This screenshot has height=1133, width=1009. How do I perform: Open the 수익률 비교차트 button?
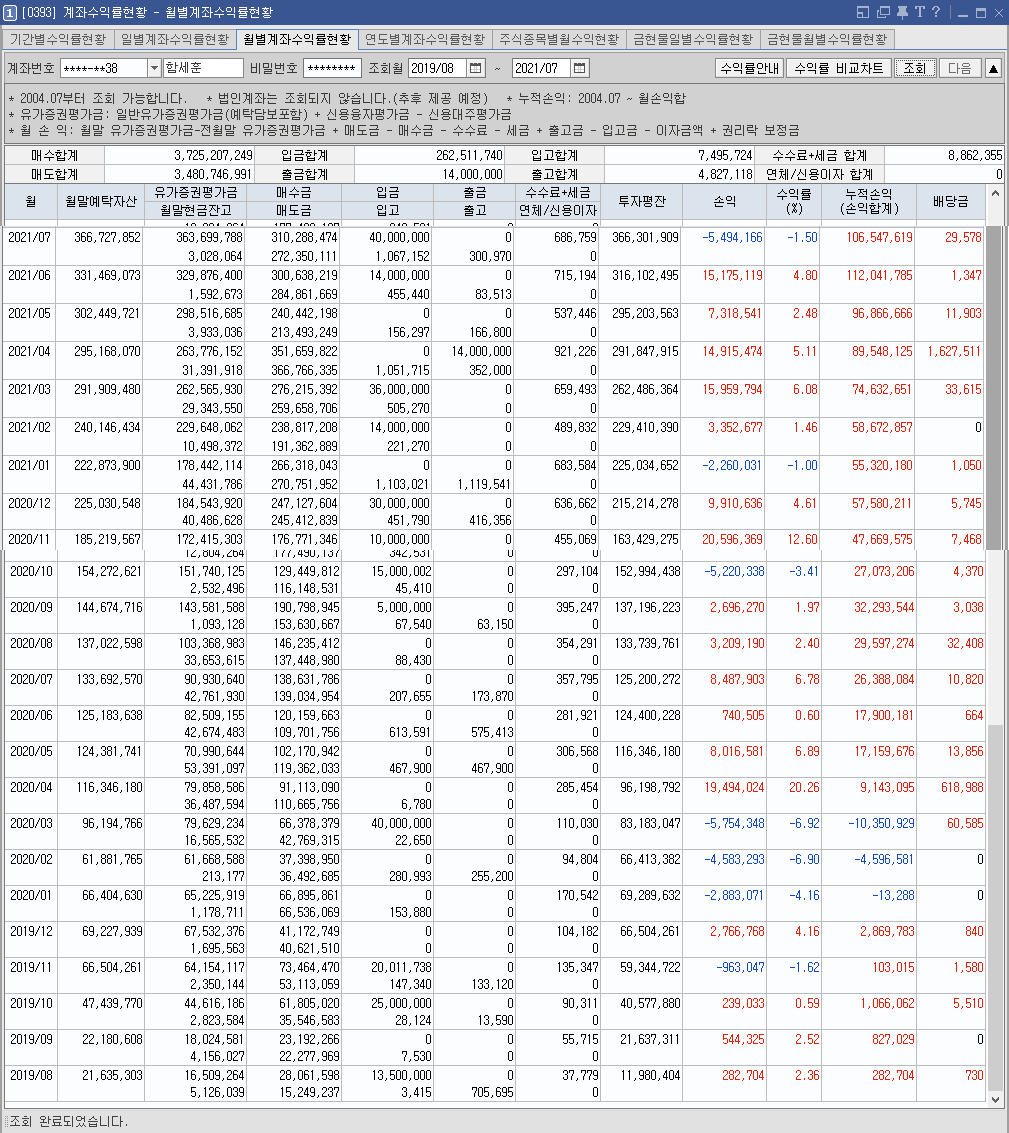coord(838,69)
